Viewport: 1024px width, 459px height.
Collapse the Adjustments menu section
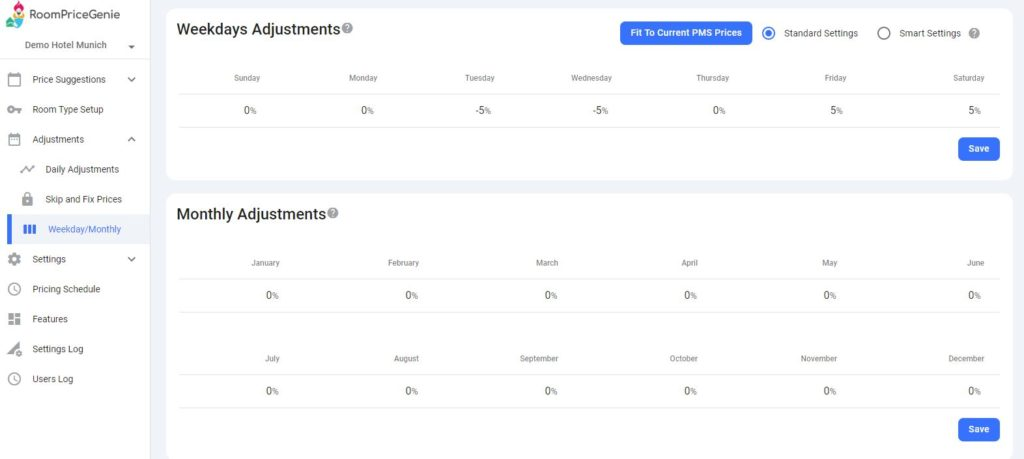(131, 140)
